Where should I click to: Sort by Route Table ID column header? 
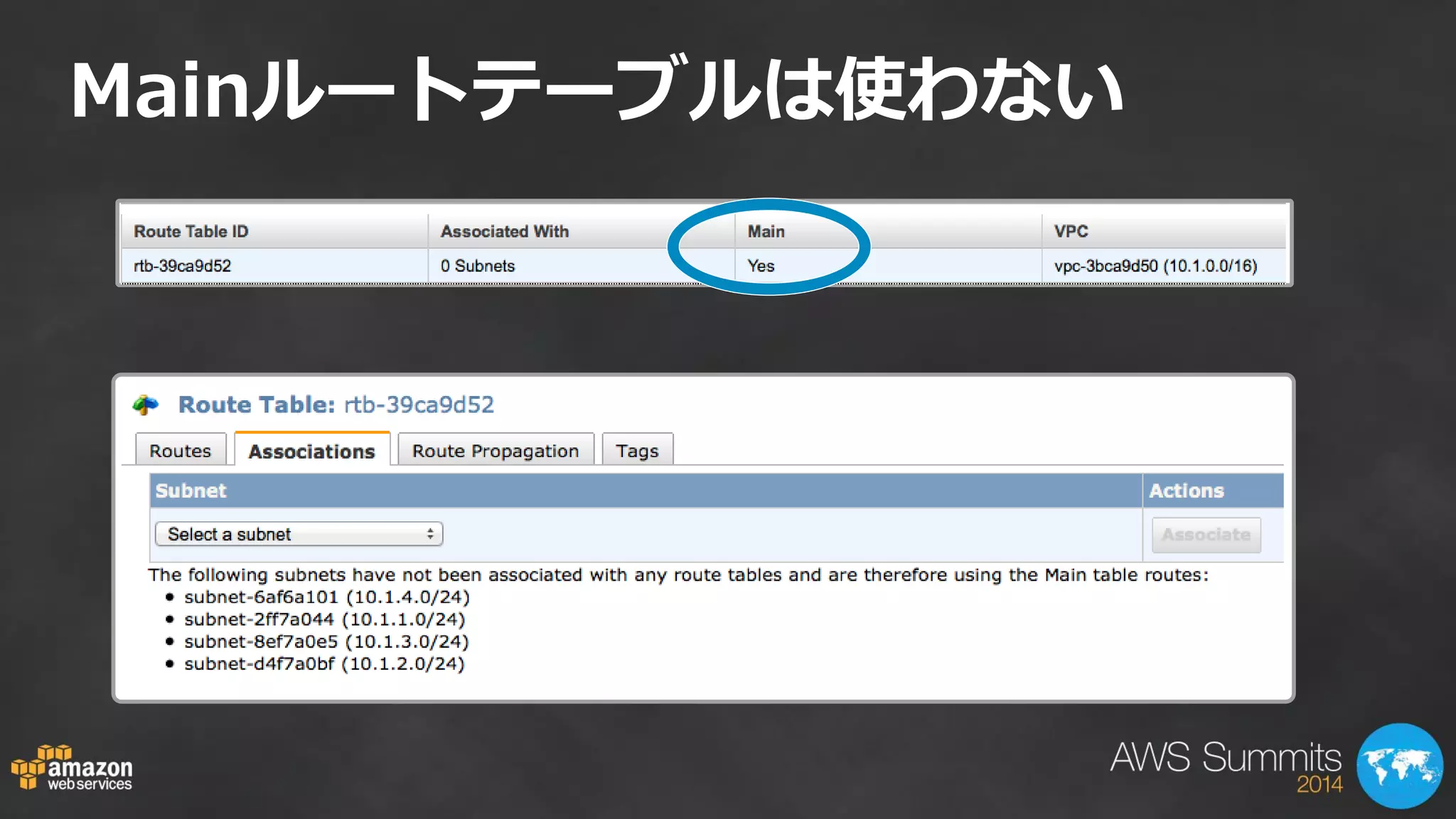[x=191, y=232]
